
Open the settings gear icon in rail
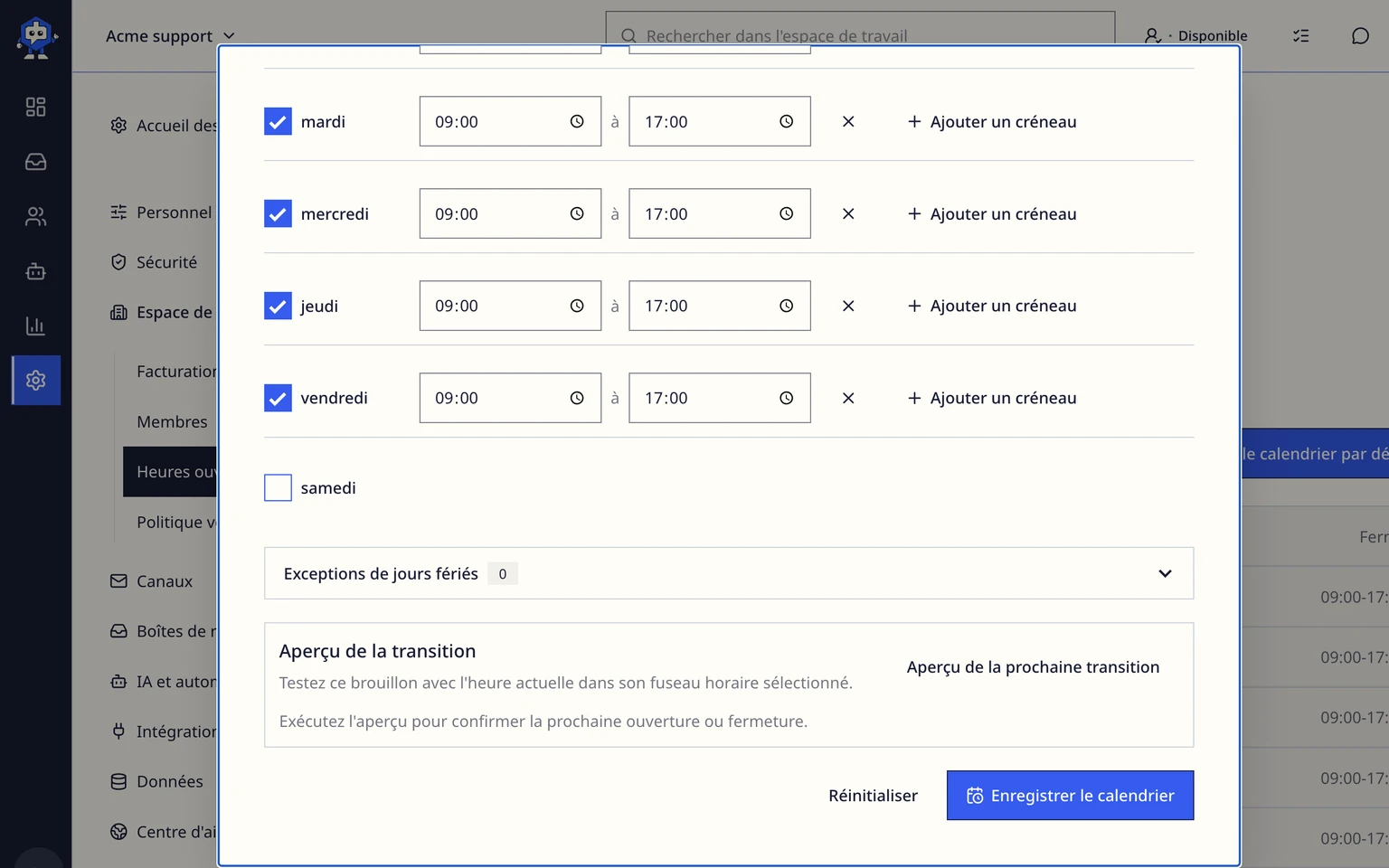(x=36, y=380)
